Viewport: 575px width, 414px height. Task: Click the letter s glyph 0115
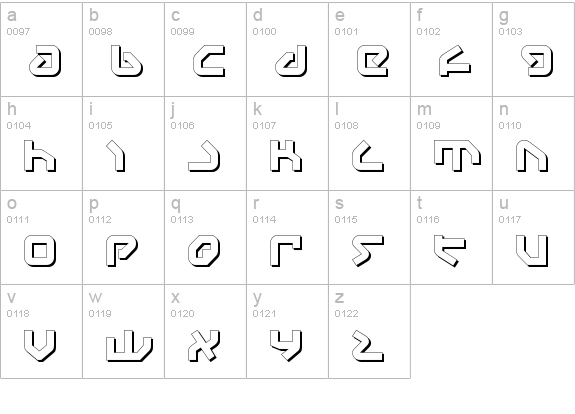pyautogui.click(x=369, y=237)
